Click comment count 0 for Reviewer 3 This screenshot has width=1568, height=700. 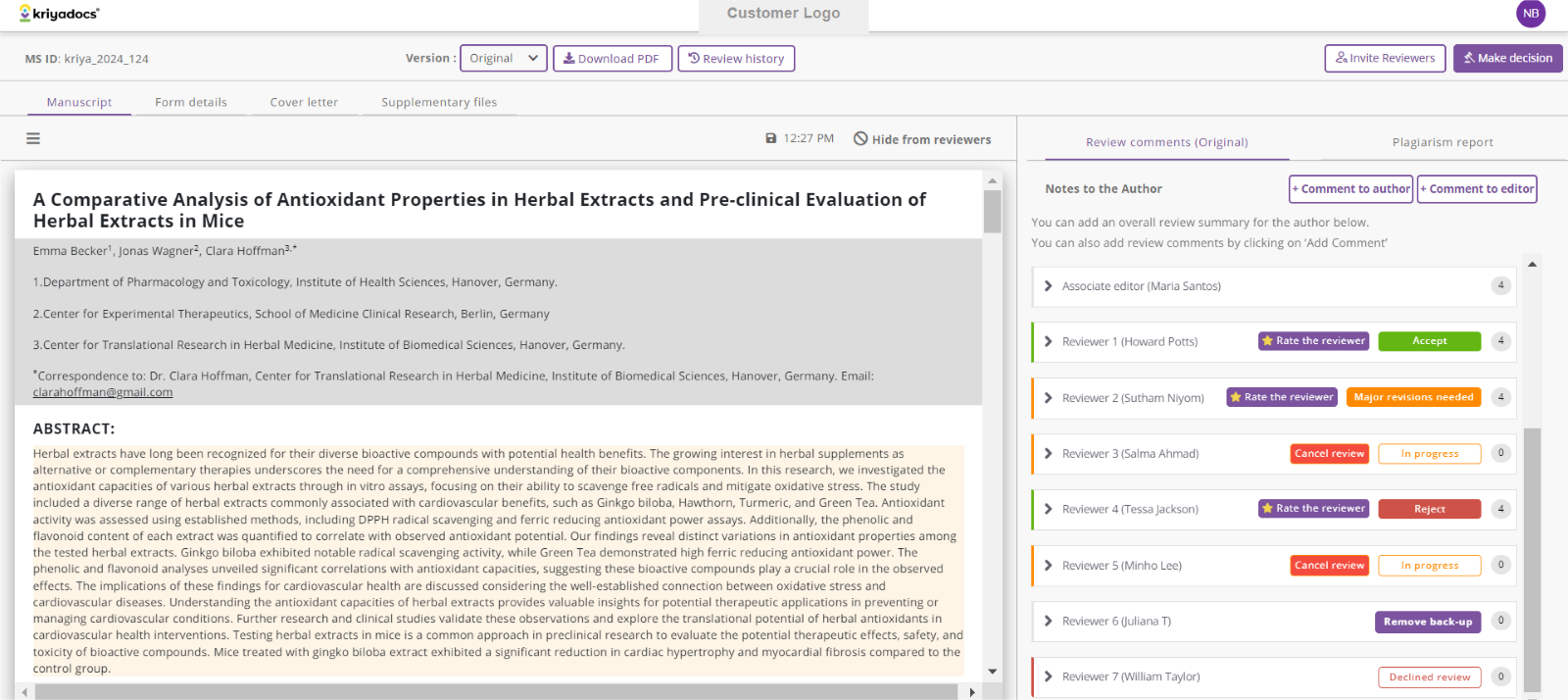click(1500, 453)
